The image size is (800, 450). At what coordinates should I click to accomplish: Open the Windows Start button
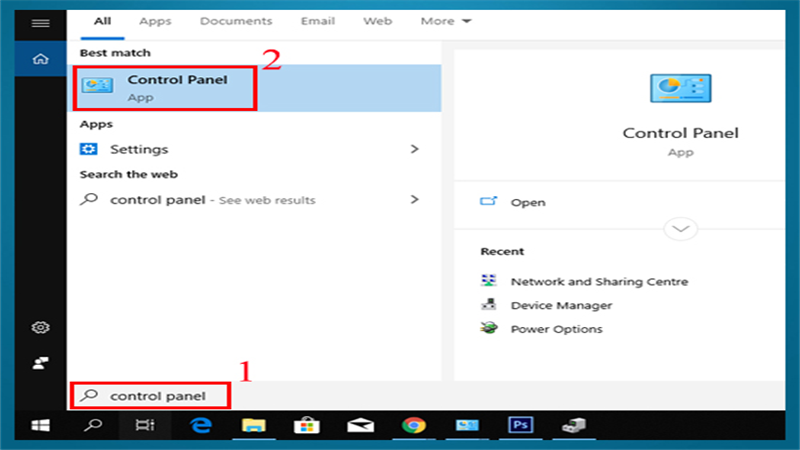click(40, 426)
